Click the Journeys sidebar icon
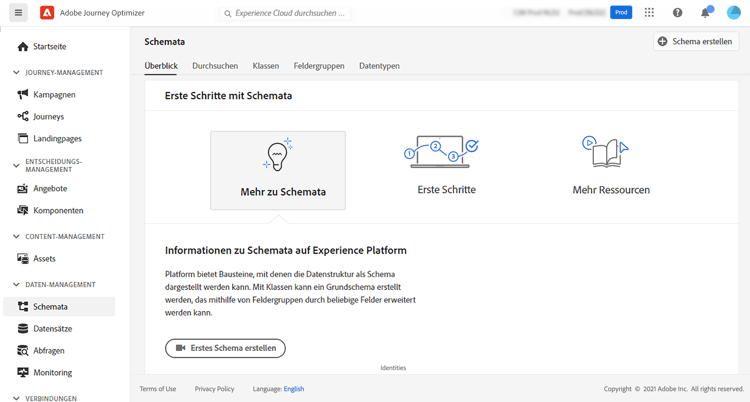750x402 pixels. 23,117
